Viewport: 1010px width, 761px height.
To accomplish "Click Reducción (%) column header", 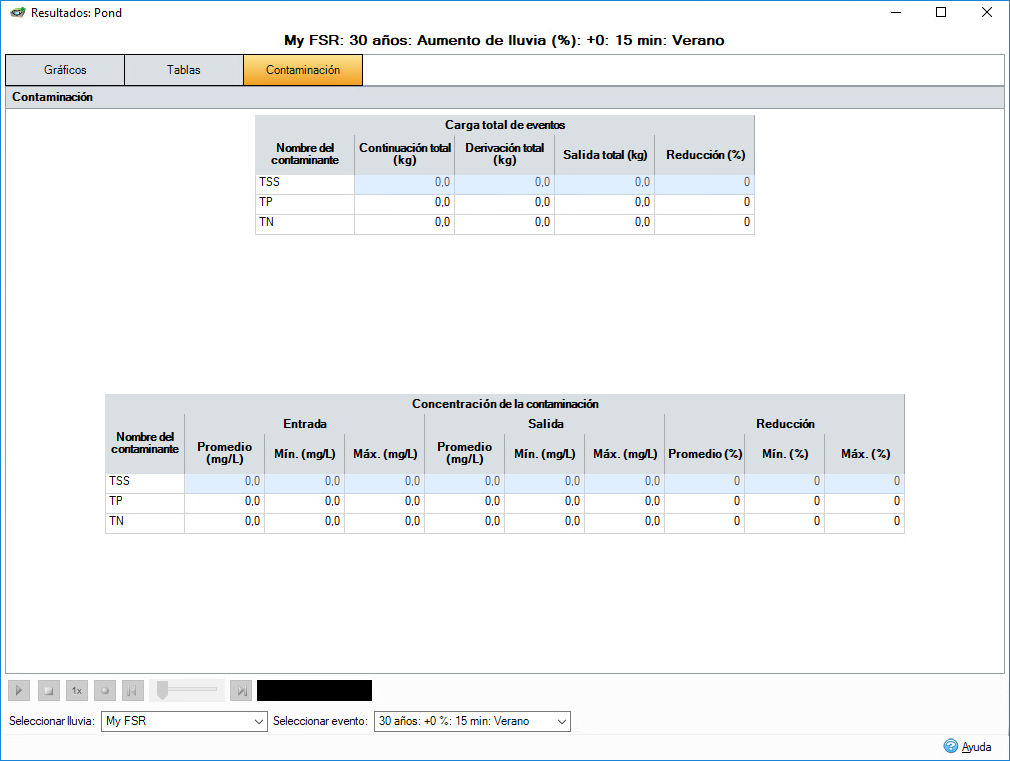I will 705,155.
